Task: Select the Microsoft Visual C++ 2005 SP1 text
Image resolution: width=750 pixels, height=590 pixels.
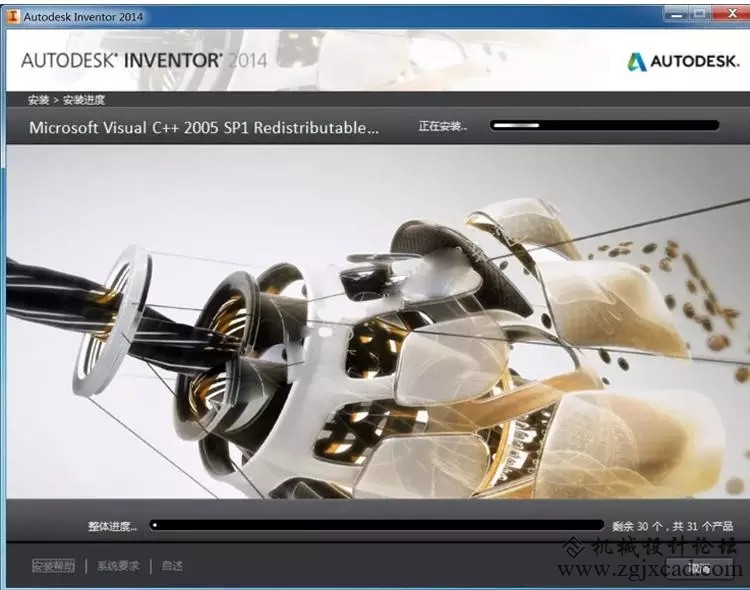Action: click(x=204, y=128)
